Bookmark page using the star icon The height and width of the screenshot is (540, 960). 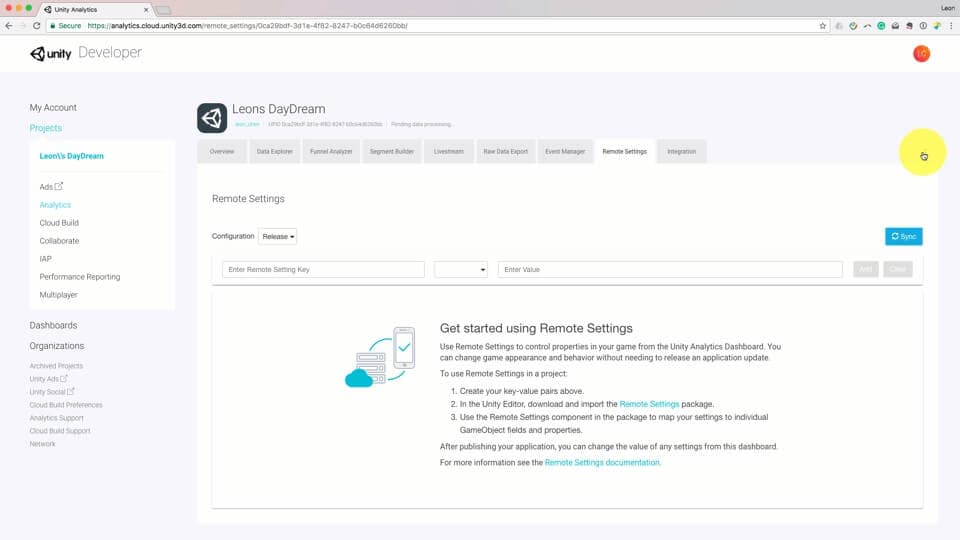pyautogui.click(x=822, y=26)
